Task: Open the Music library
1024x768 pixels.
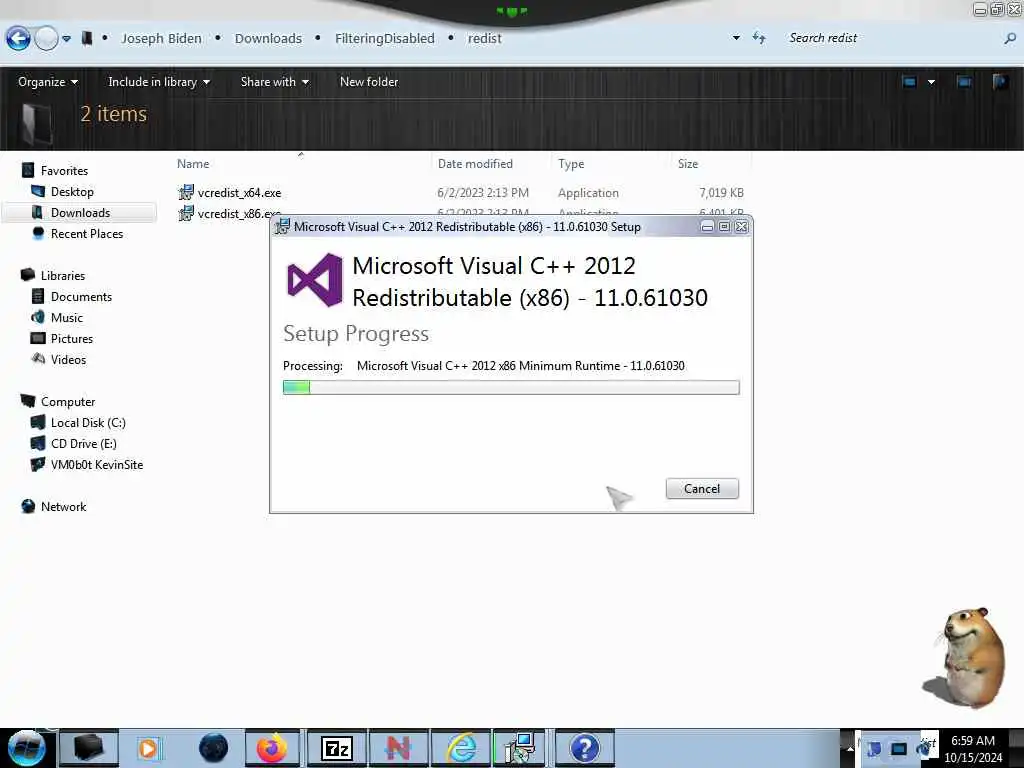Action: [x=67, y=317]
